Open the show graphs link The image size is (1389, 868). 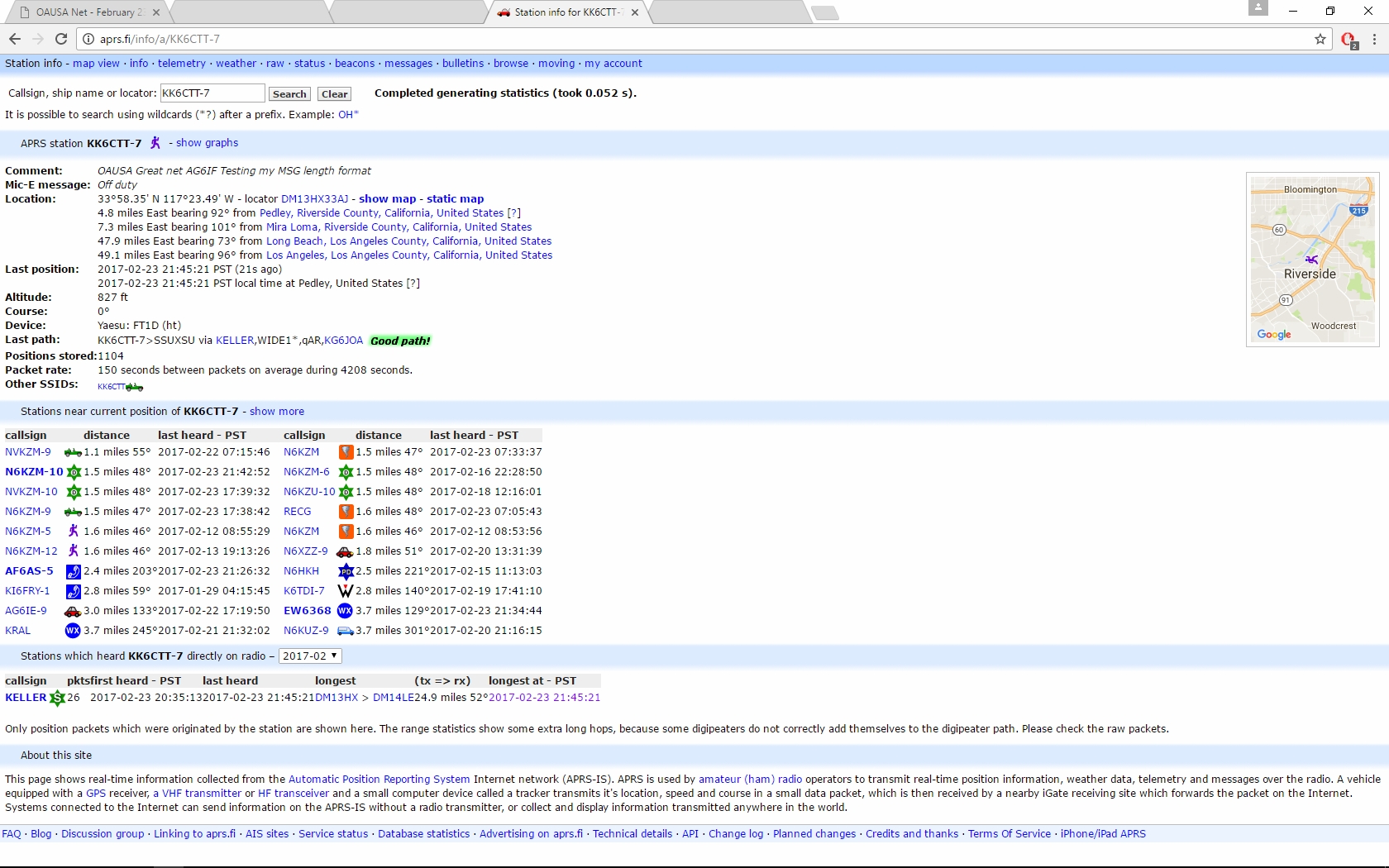(207, 143)
